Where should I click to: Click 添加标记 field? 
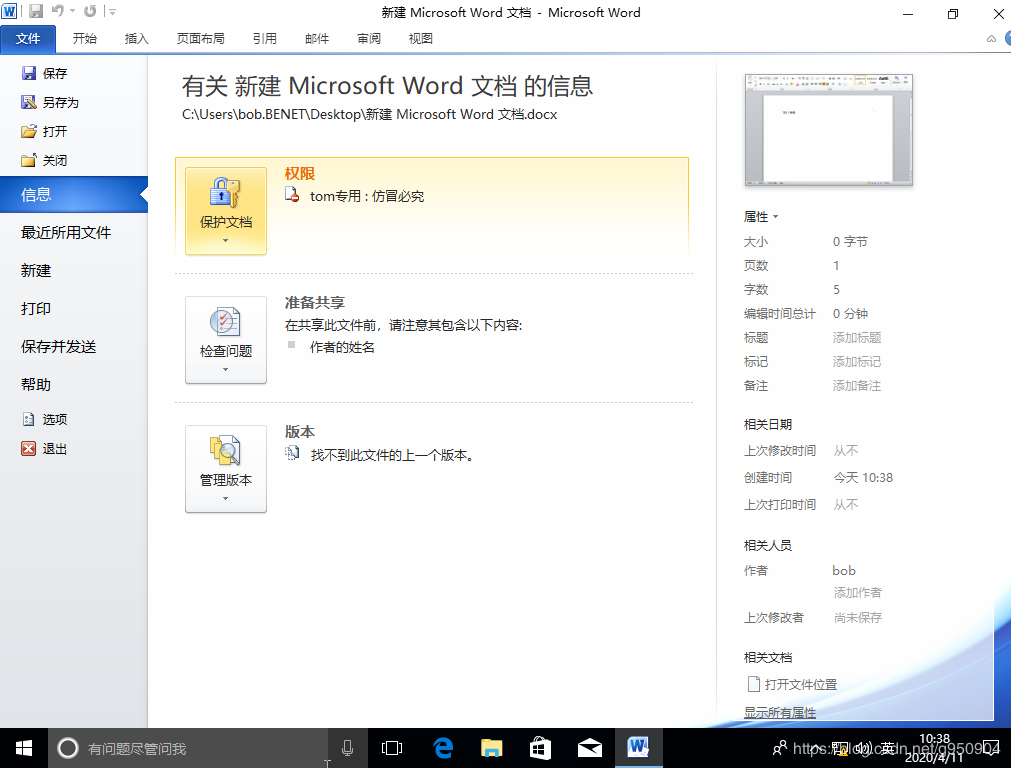(x=856, y=362)
